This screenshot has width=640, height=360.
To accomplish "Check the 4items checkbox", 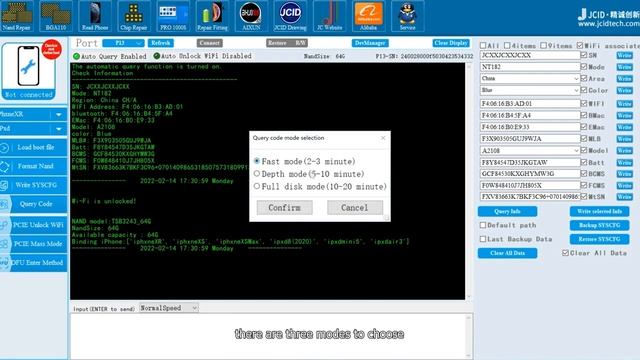I will (x=507, y=45).
